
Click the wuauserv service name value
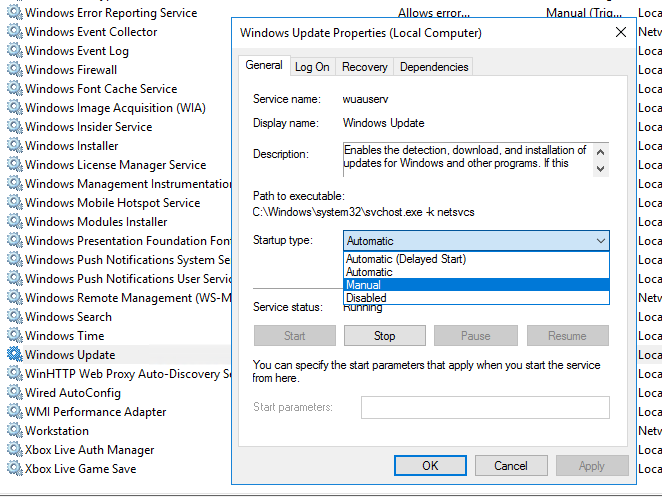coord(365,99)
